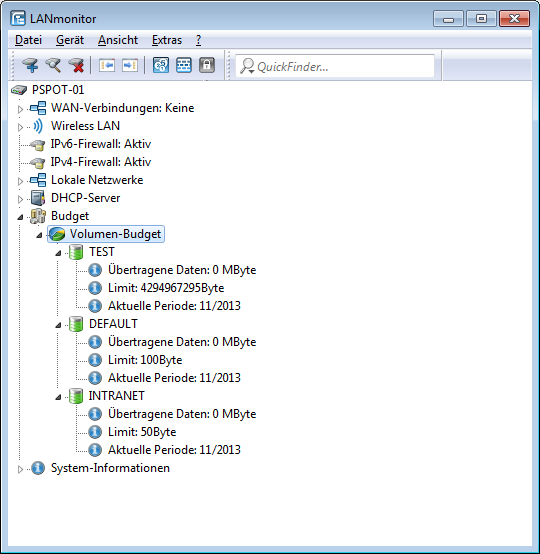The width and height of the screenshot is (540, 554).
Task: Collapse the TEST budget entry
Action: pyautogui.click(x=58, y=253)
